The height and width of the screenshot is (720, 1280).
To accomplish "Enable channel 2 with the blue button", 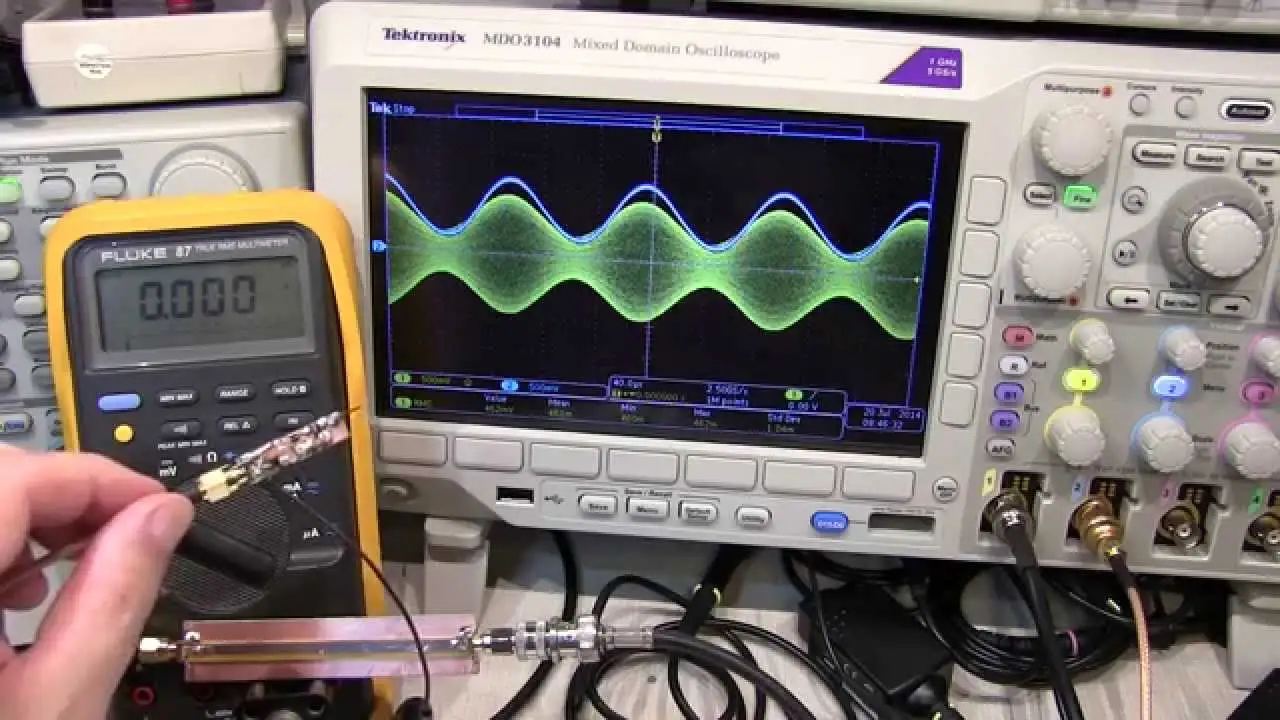I will [1170, 386].
